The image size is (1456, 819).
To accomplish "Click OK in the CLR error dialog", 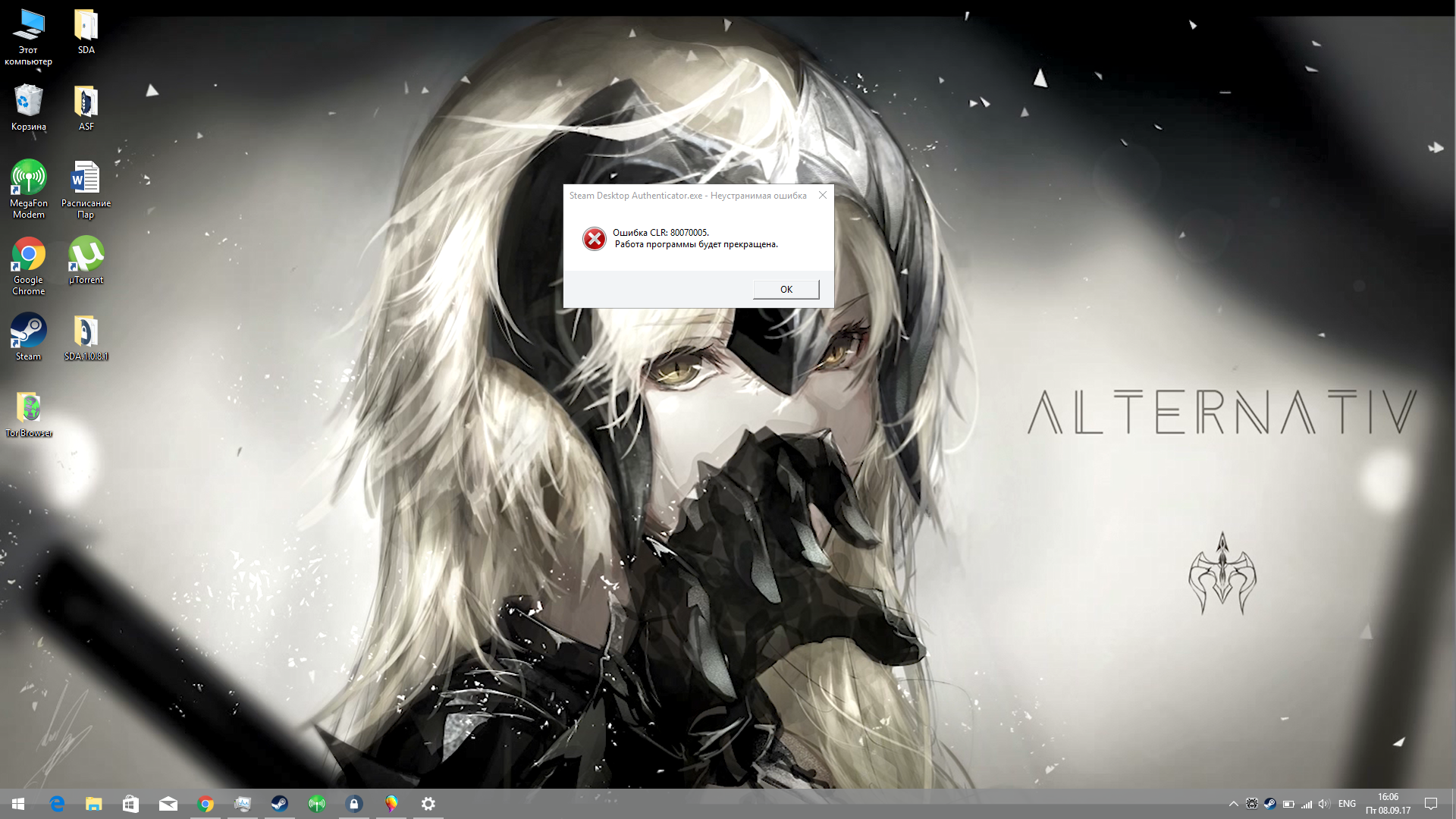I will click(786, 290).
